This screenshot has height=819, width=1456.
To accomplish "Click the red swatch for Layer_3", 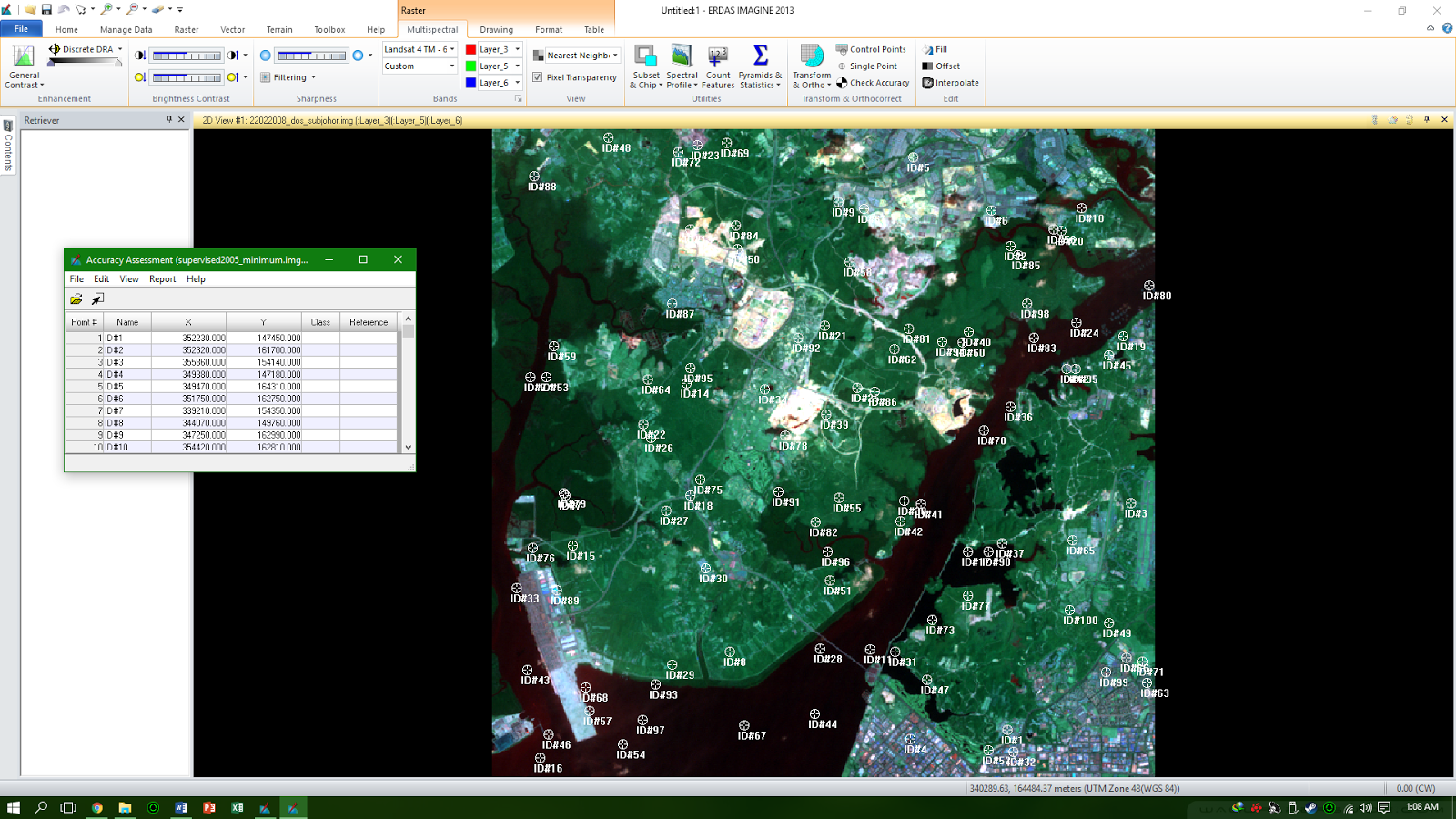I will [470, 49].
